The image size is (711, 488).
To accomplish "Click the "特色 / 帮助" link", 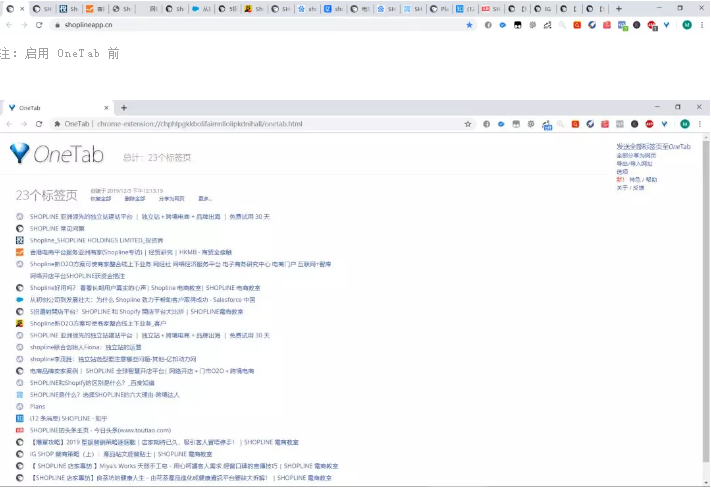I will tap(643, 180).
